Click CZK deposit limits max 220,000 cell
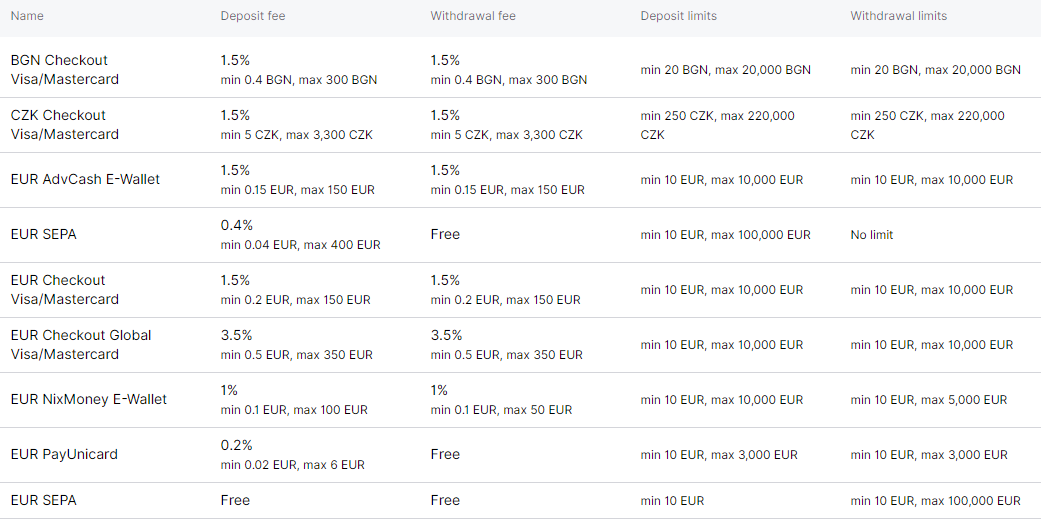1041x520 pixels. click(x=718, y=125)
